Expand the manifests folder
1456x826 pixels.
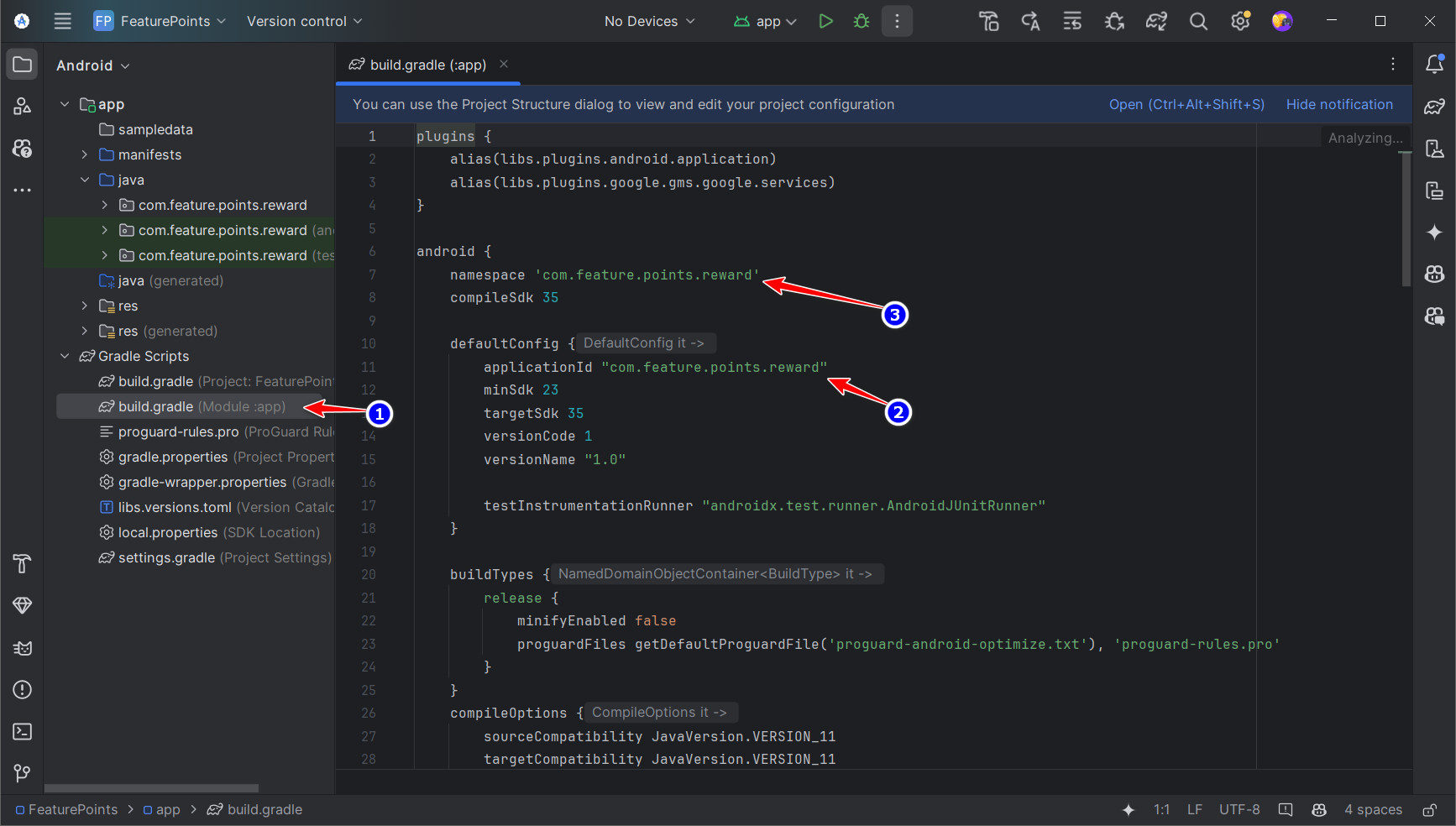point(85,154)
